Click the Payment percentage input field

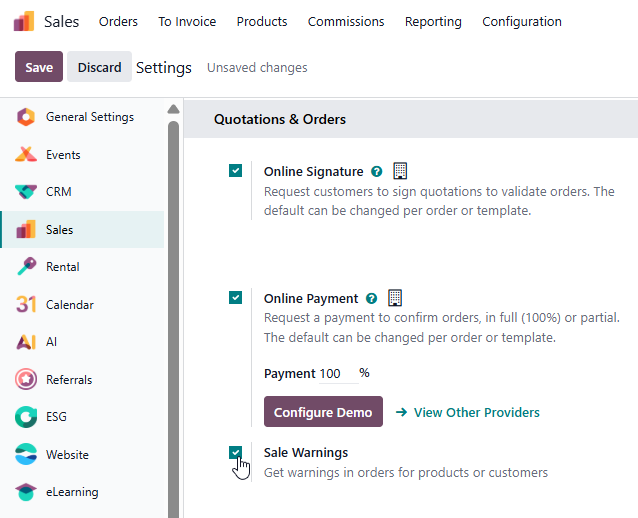[x=337, y=374]
